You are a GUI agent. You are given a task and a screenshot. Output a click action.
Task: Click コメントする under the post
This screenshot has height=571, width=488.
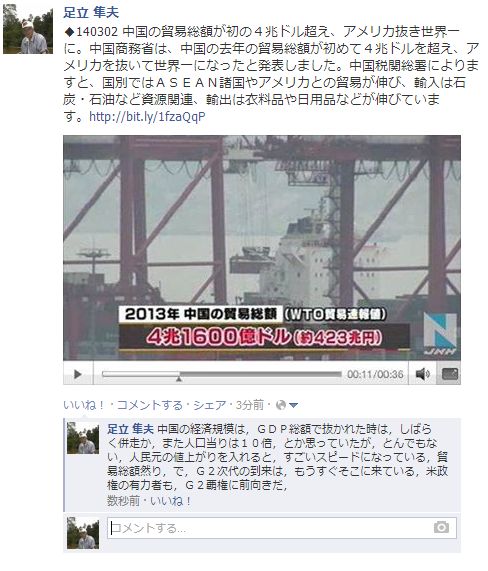(x=150, y=405)
